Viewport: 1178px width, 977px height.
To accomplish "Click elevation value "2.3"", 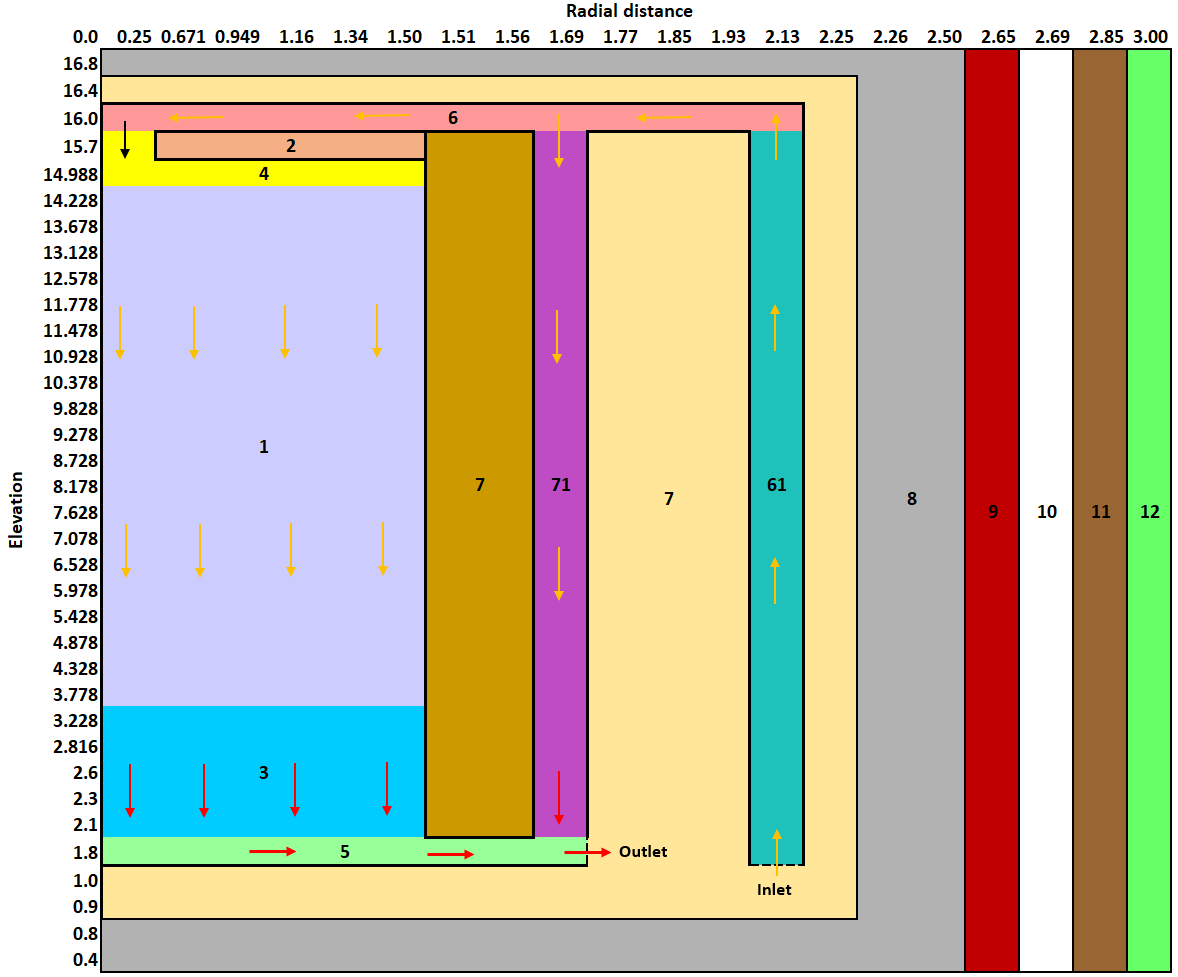I will (x=86, y=799).
